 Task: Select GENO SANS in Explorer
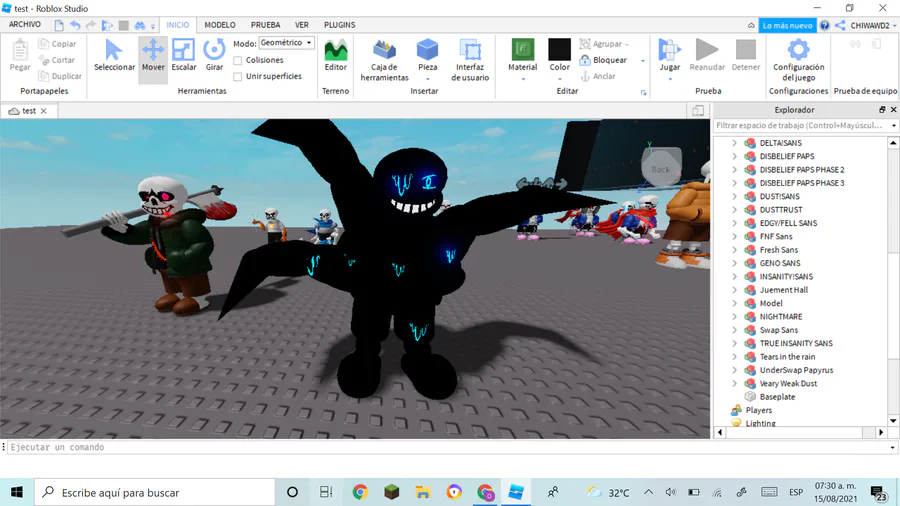click(x=779, y=263)
